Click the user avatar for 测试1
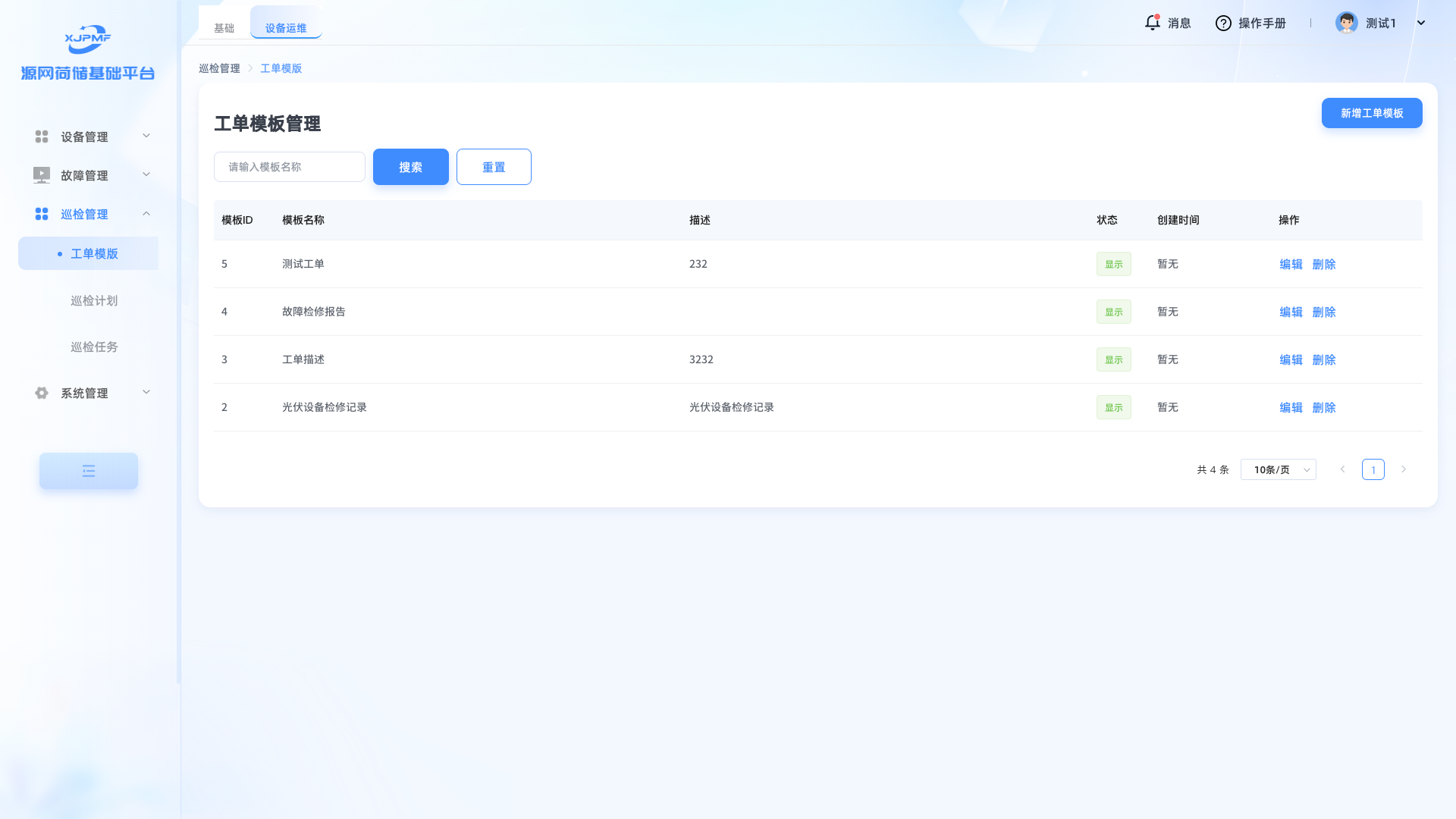Screen dimensions: 1456x819 tap(1346, 23)
